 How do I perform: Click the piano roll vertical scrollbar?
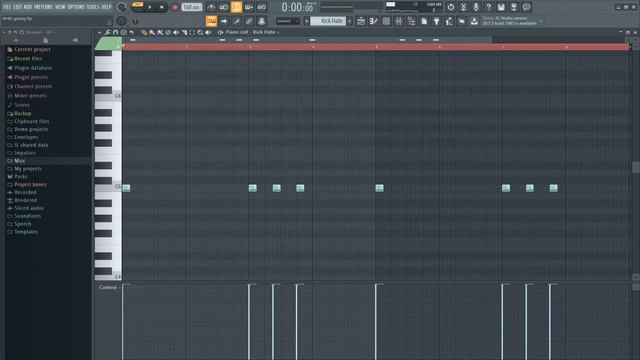636,167
